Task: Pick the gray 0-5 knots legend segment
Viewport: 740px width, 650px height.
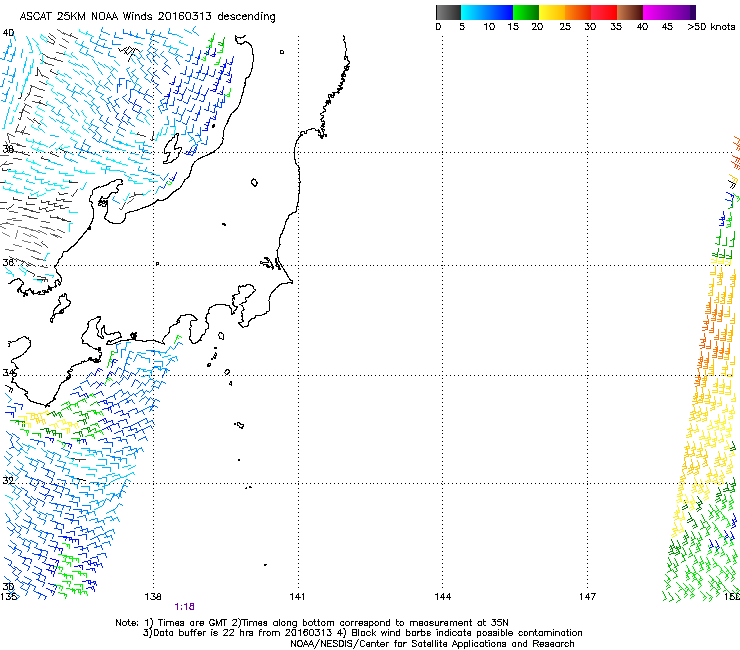Action: (448, 12)
